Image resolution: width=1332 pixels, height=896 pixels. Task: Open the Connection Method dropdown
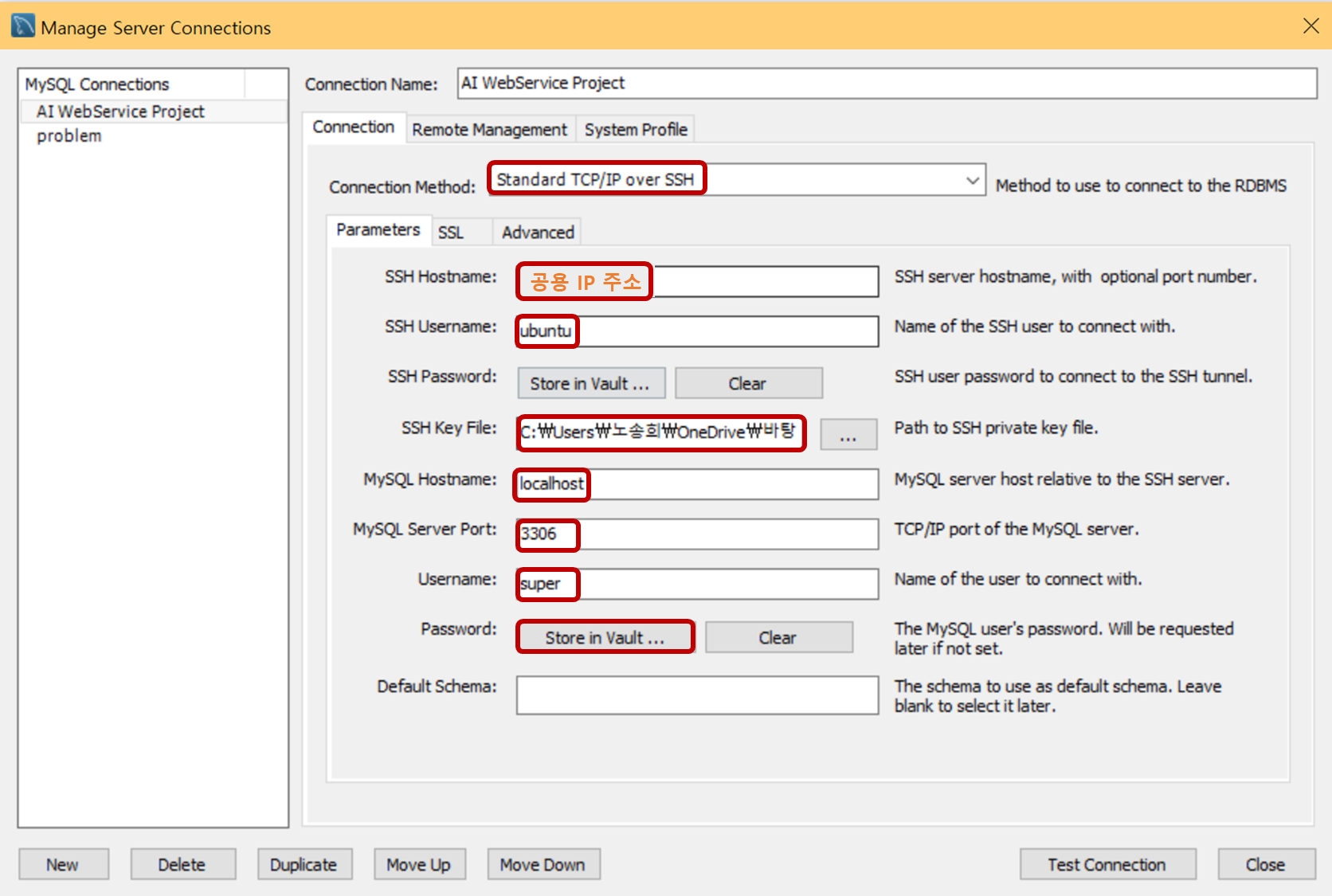click(738, 180)
